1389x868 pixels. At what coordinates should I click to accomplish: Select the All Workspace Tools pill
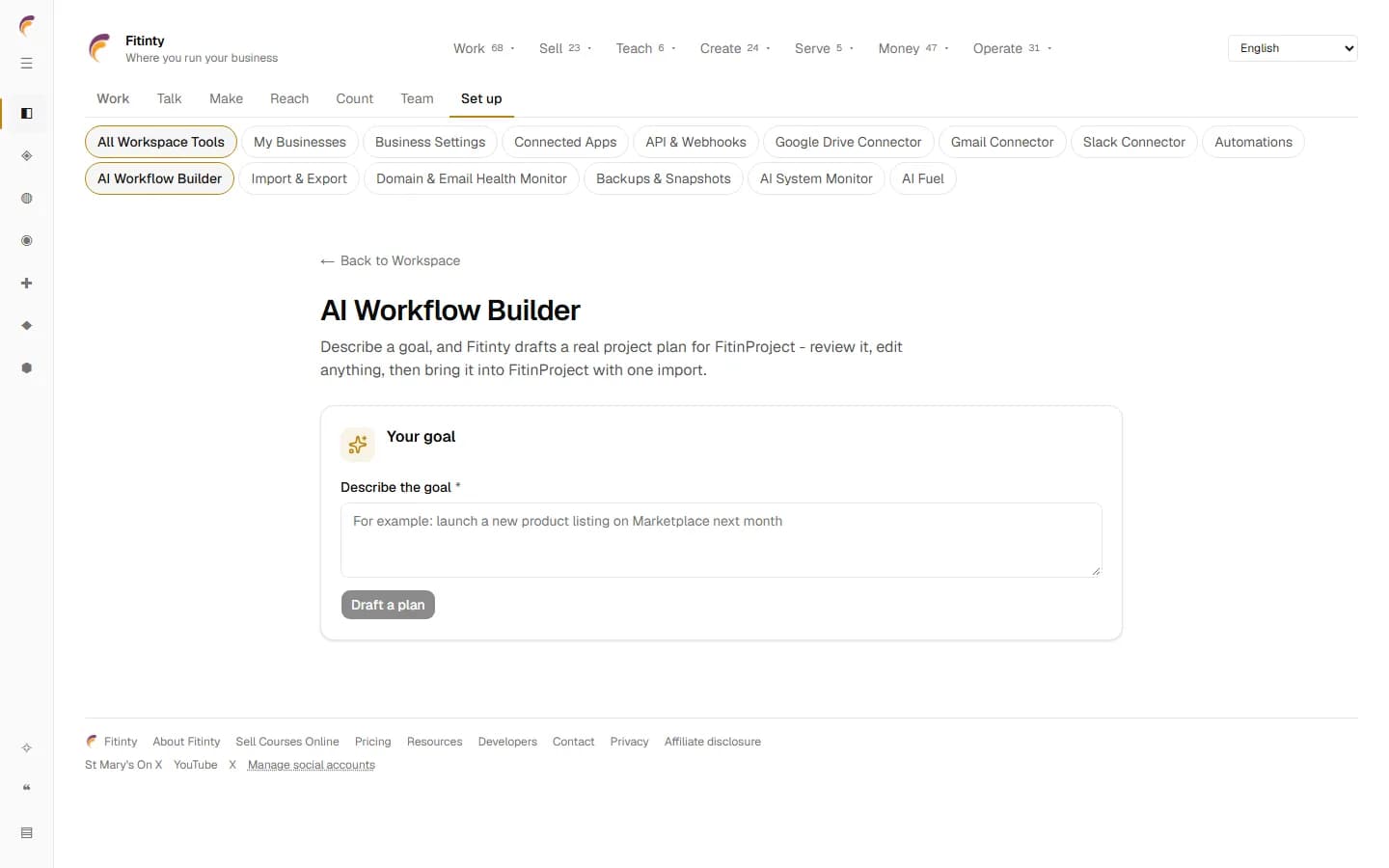pyautogui.click(x=161, y=142)
